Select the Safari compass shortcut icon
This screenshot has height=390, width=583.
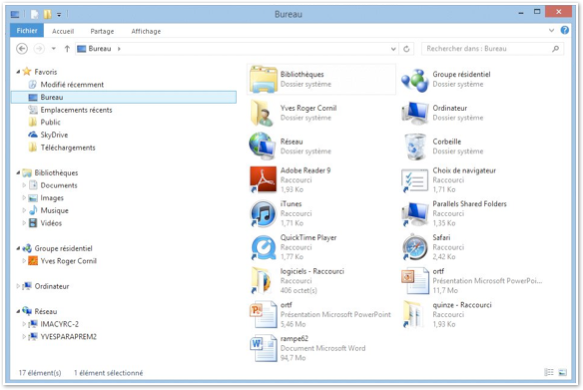coord(415,247)
